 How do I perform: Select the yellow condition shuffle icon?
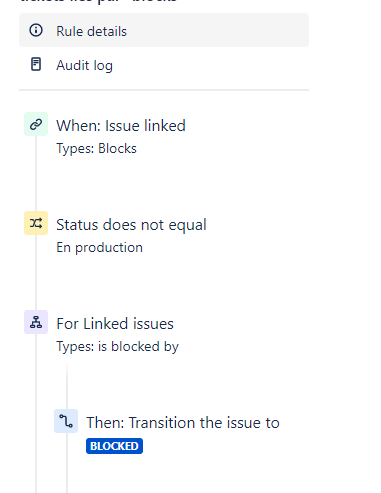(36, 223)
